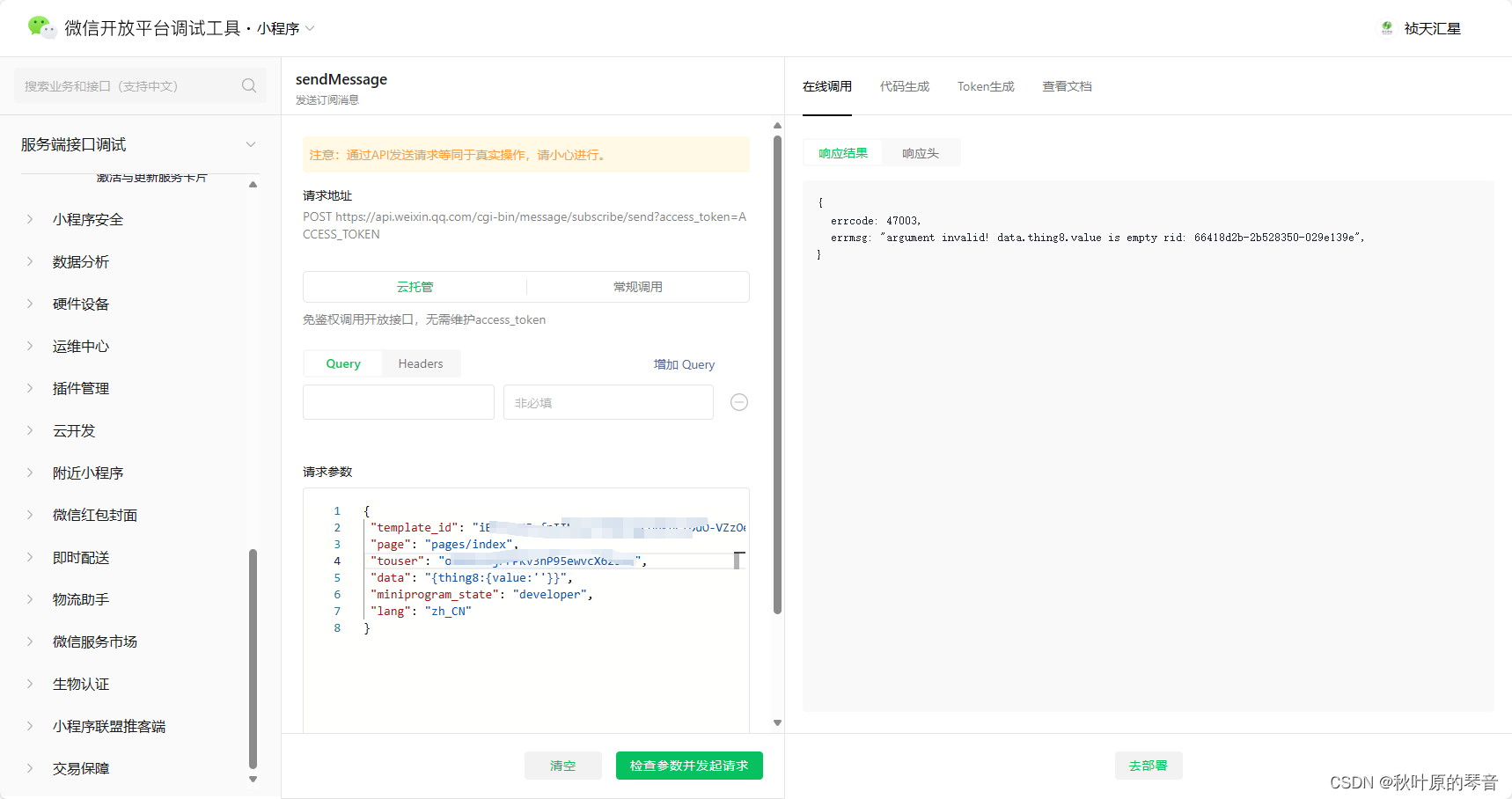The image size is (1512, 799).
Task: Click the sendMessage interface title
Action: (x=341, y=79)
